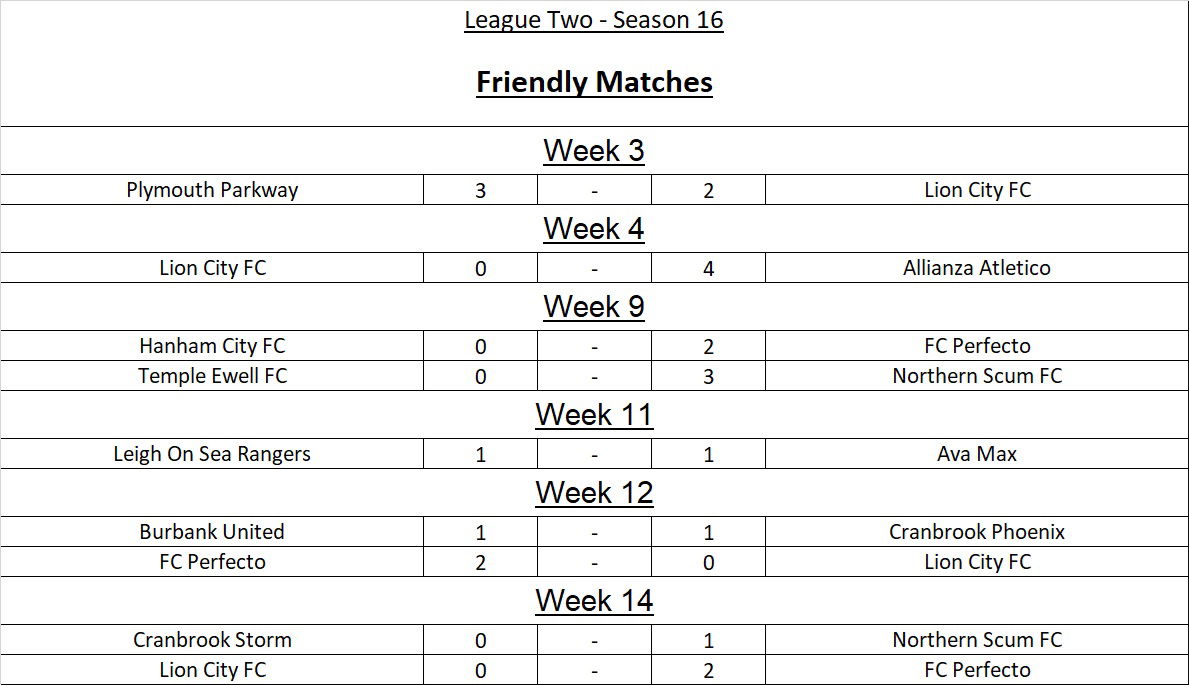Click the Hanham City FC cell
This screenshot has width=1189, height=685.
click(x=212, y=346)
